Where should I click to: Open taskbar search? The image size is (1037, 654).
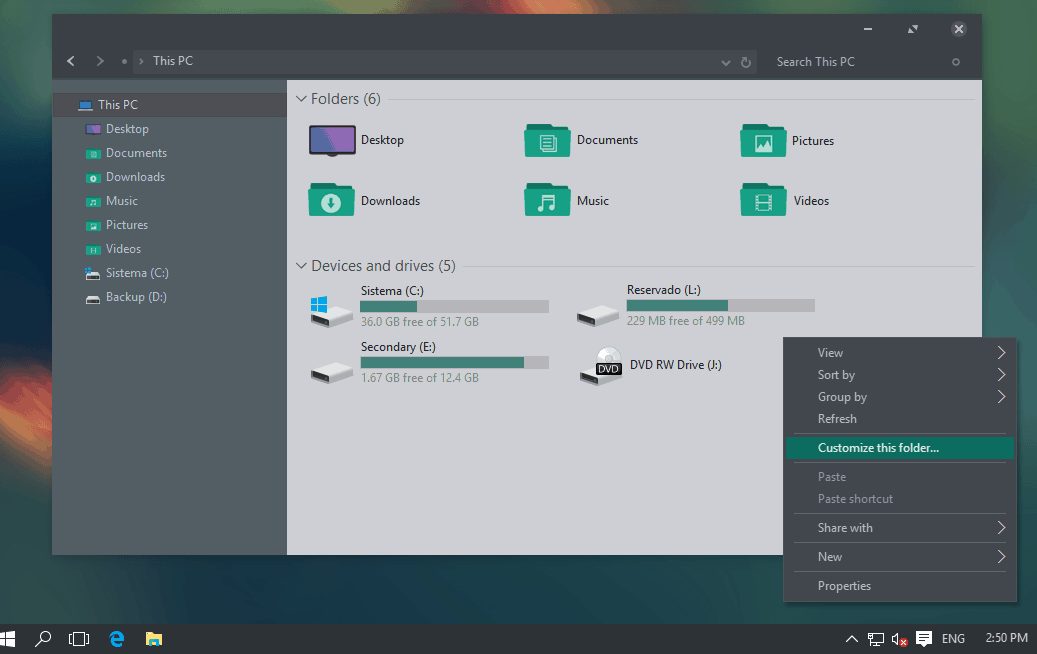tap(43, 639)
